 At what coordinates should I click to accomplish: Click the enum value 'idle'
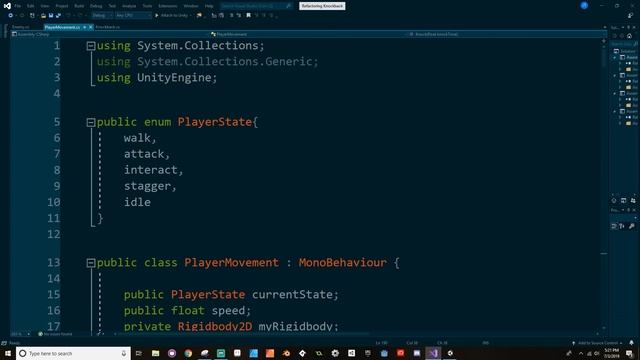137,202
